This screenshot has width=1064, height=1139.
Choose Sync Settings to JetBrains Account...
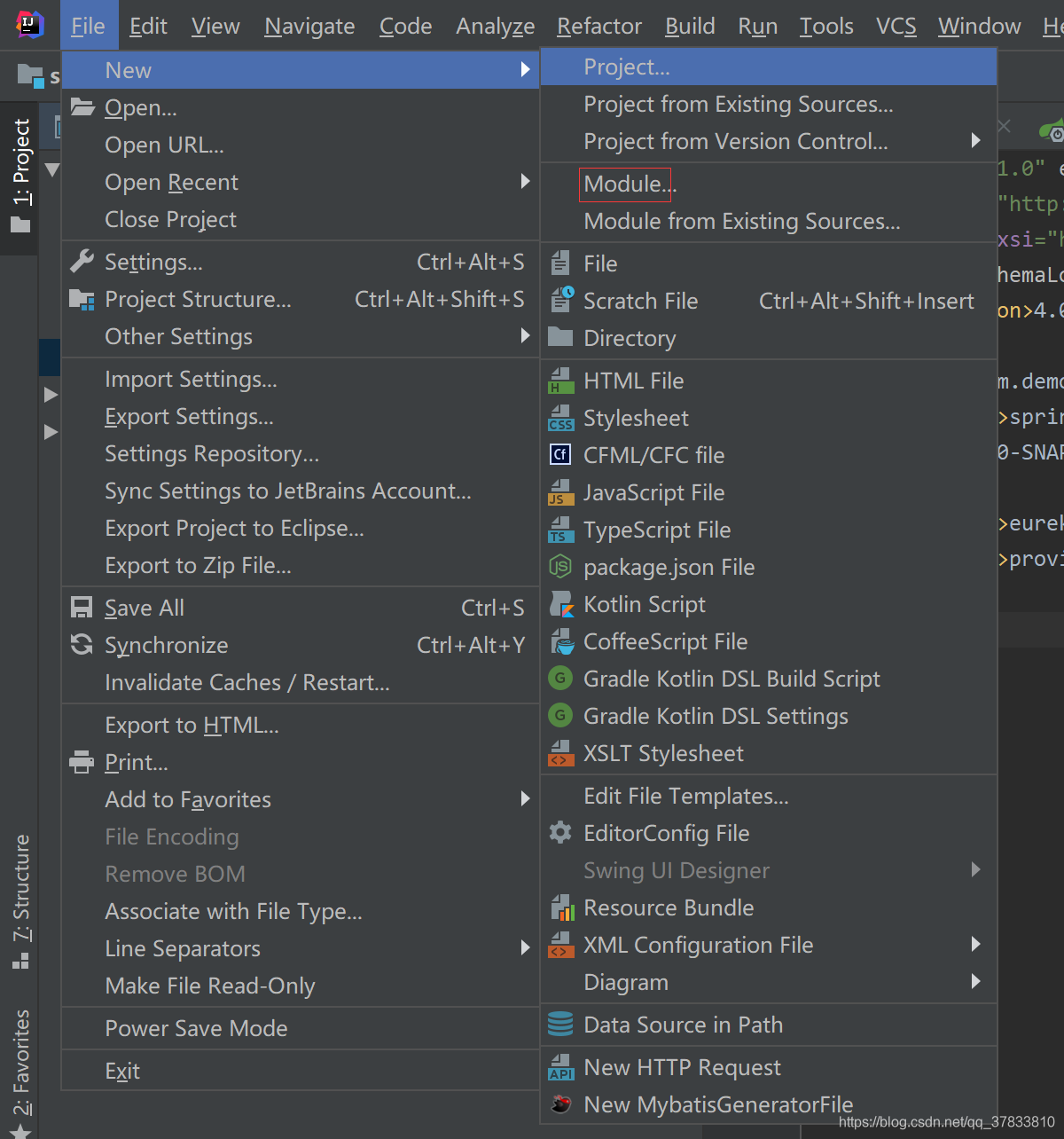tap(301, 491)
